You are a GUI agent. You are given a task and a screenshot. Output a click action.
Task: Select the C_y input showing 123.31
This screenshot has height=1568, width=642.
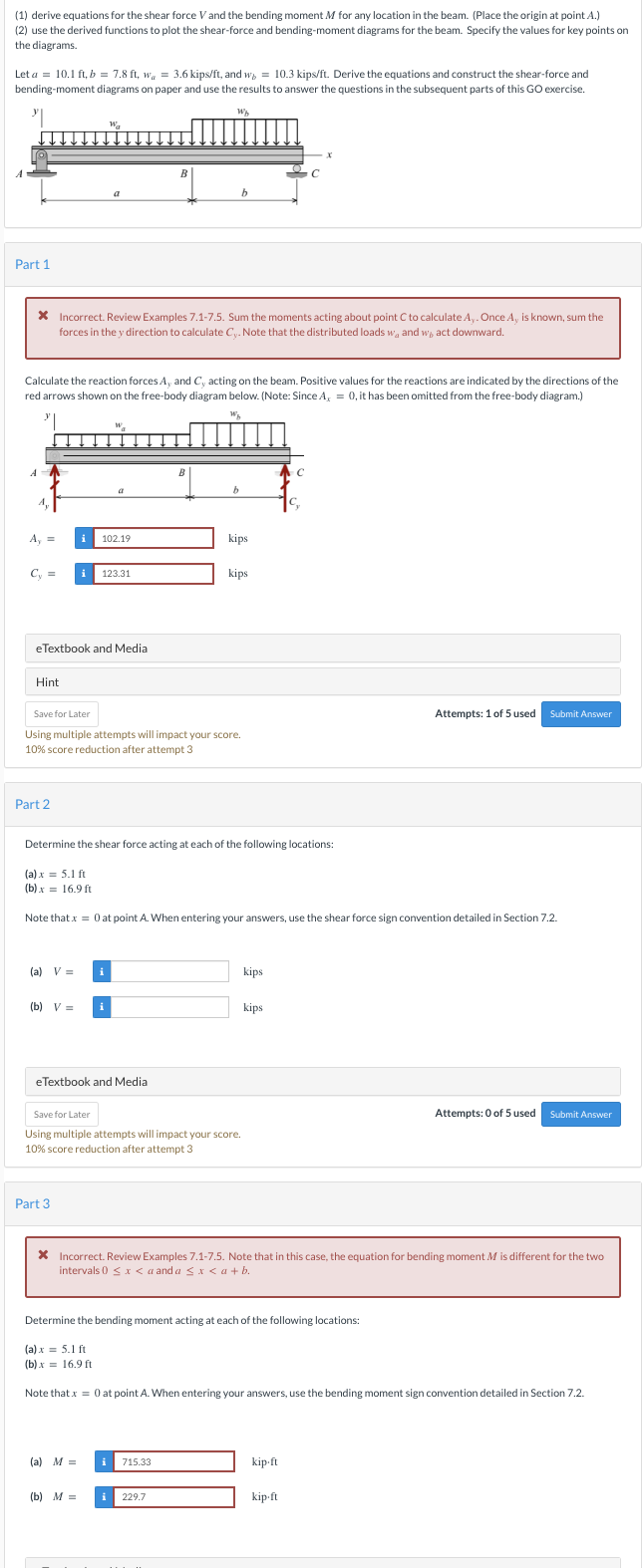click(155, 573)
